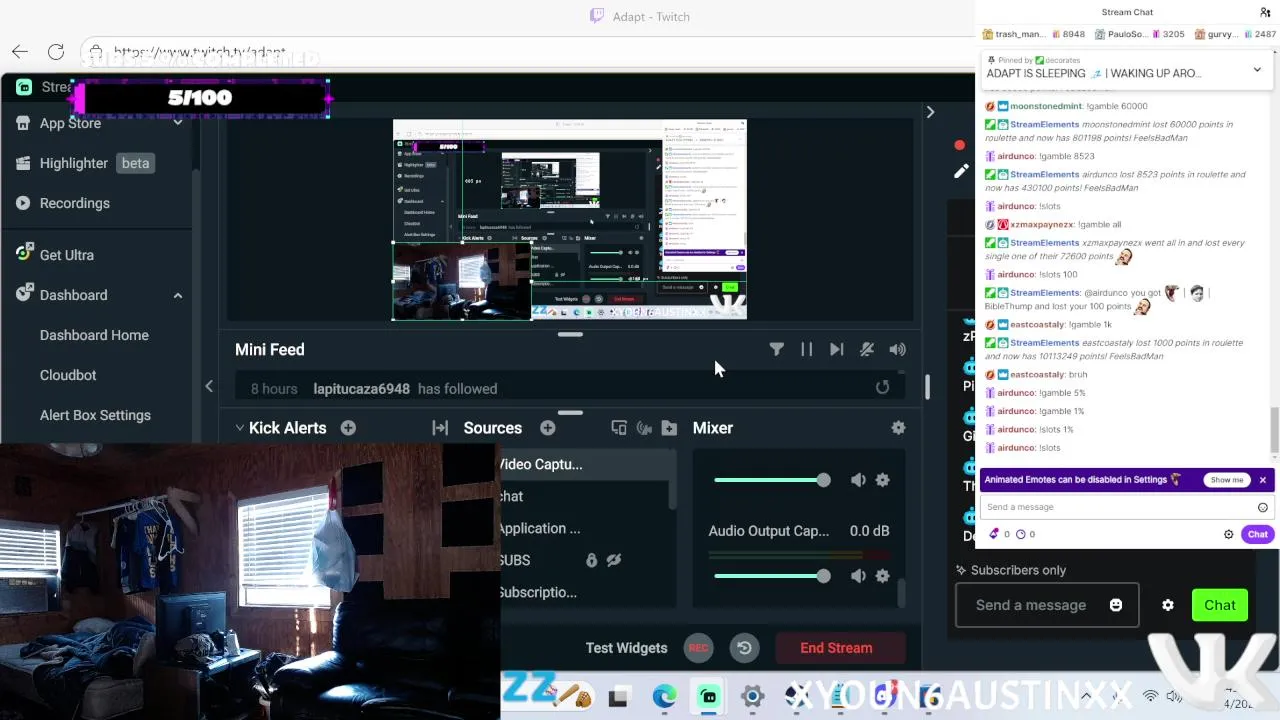Image resolution: width=1280 pixels, height=720 pixels.
Task: Expand the pinned ADAPT IS SLEEPING message
Action: (x=1257, y=70)
